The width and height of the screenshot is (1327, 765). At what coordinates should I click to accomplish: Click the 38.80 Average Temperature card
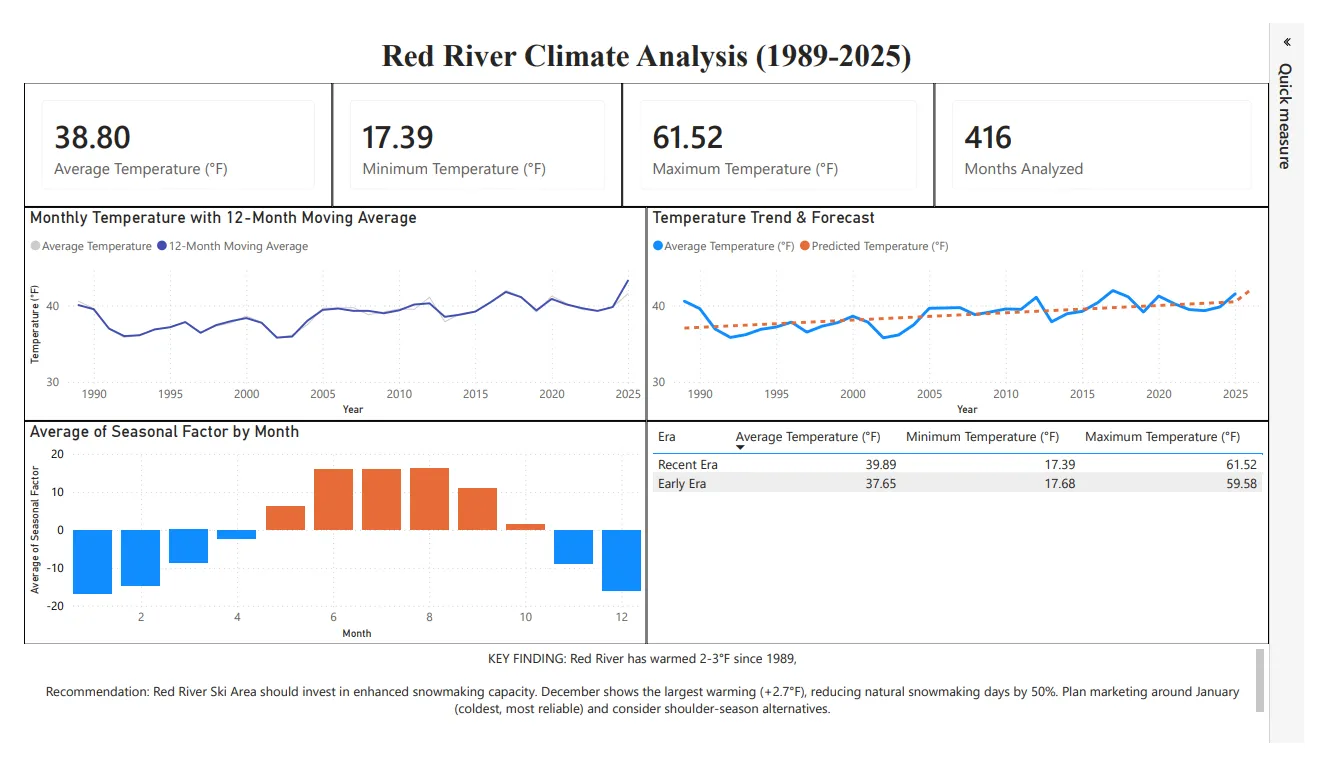coord(178,143)
